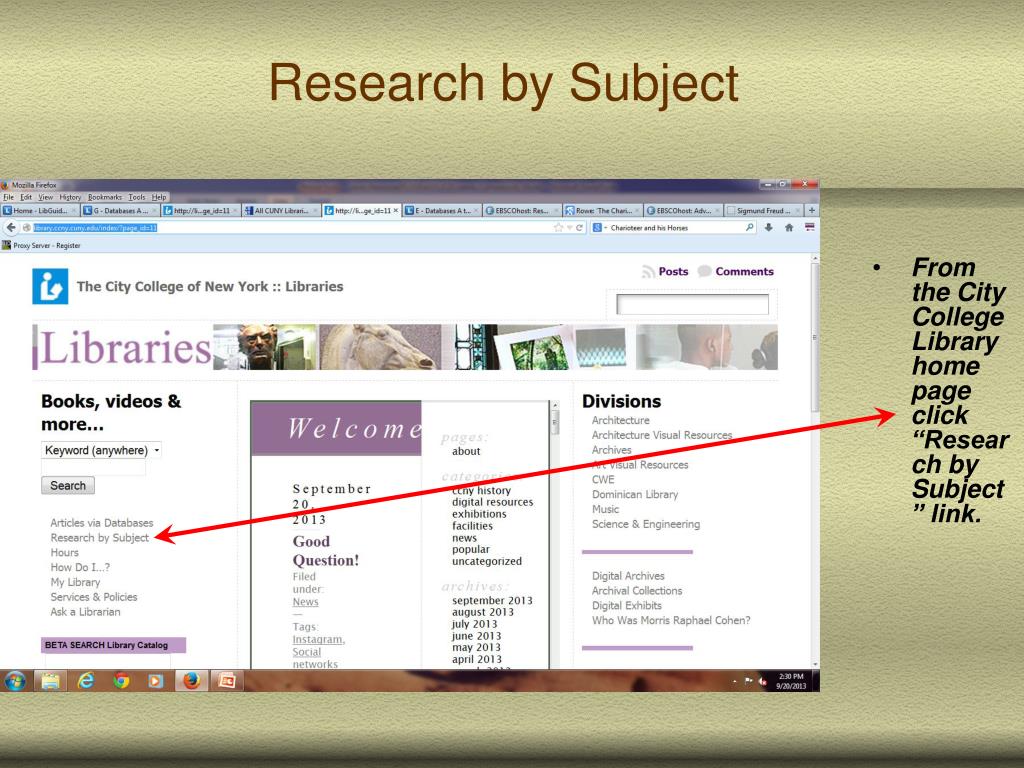Open the History menu
1024x768 pixels.
pos(71,197)
